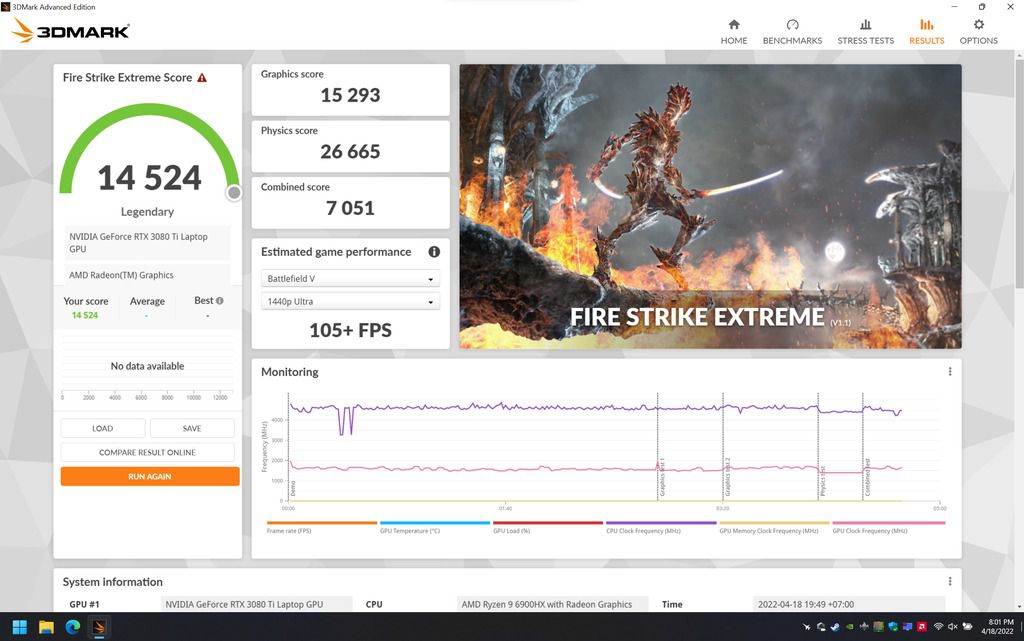Image resolution: width=1024 pixels, height=641 pixels.
Task: Click the 3DMark taskbar icon
Action: (x=99, y=627)
